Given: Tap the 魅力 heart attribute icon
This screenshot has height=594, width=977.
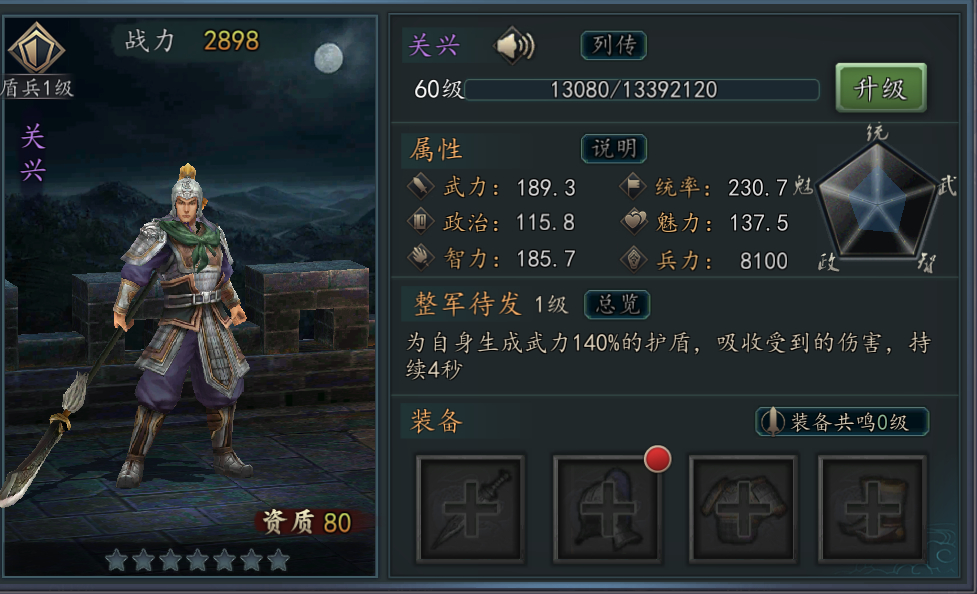Looking at the screenshot, I should click(x=634, y=222).
